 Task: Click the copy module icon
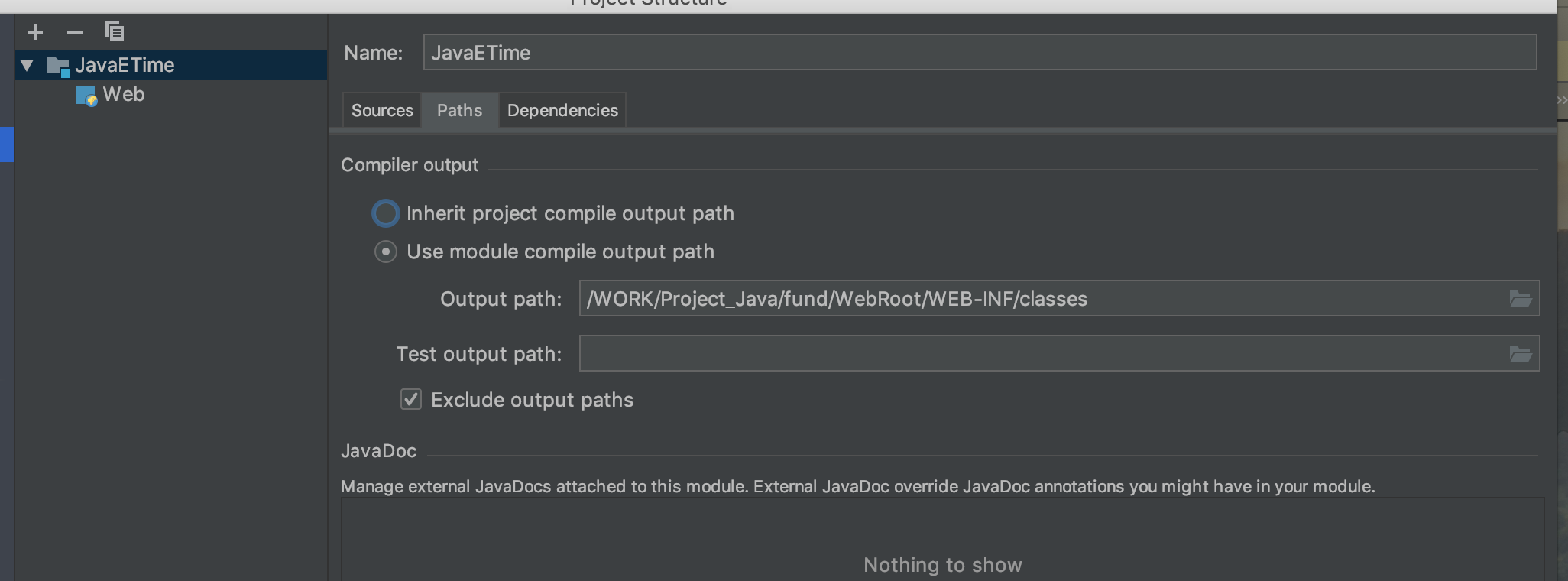[x=115, y=32]
